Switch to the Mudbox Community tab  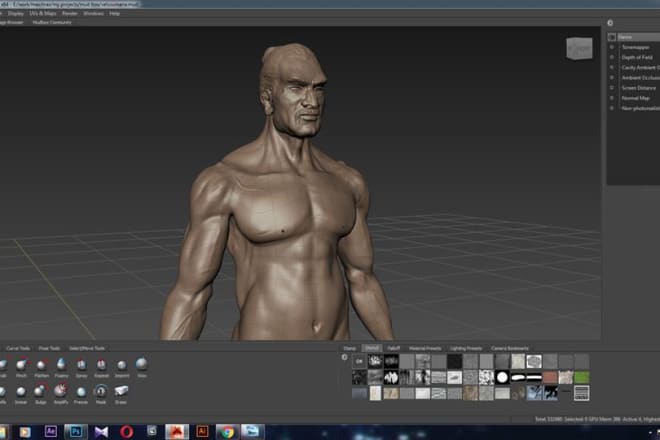(x=52, y=22)
